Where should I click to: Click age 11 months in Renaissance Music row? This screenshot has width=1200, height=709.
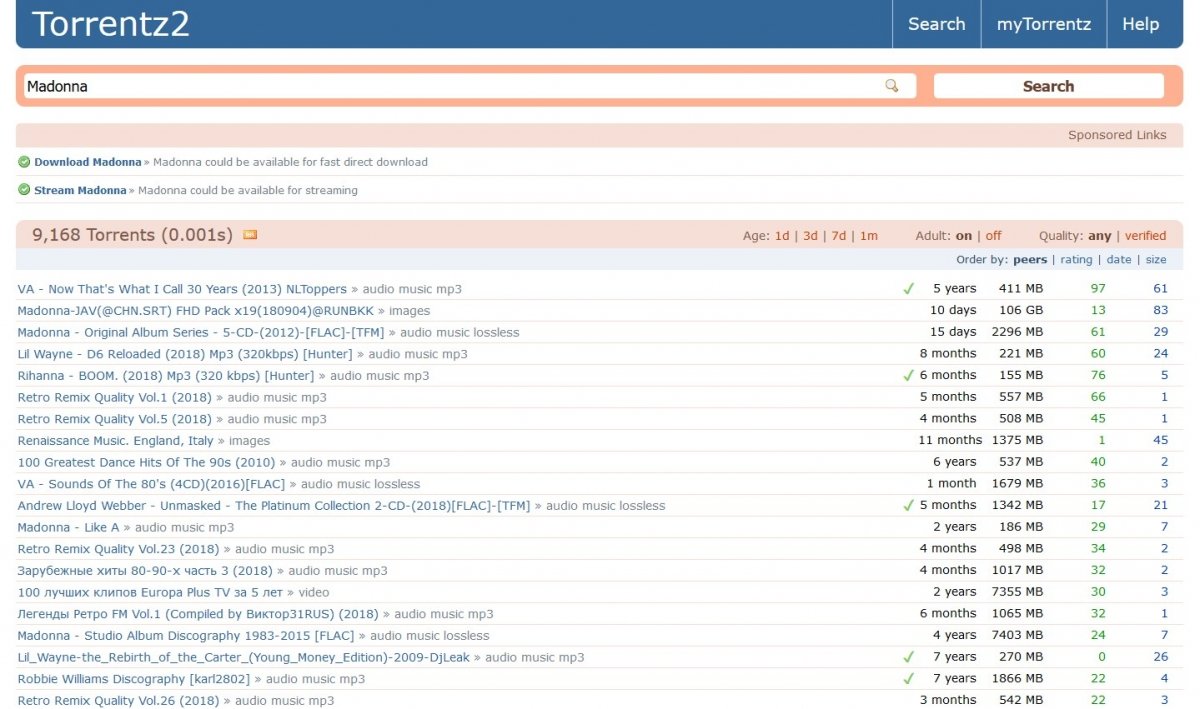coord(950,441)
